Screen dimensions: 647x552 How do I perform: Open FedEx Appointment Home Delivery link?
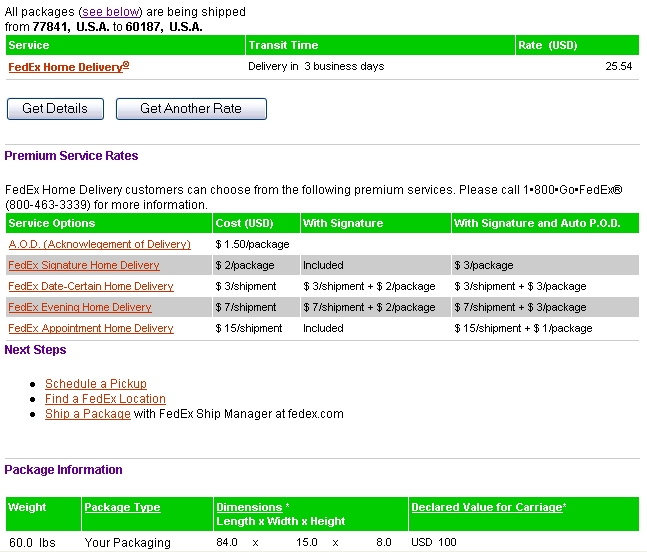point(91,328)
